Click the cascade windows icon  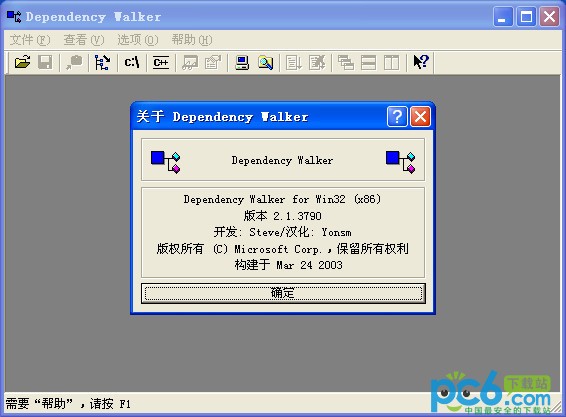point(346,62)
